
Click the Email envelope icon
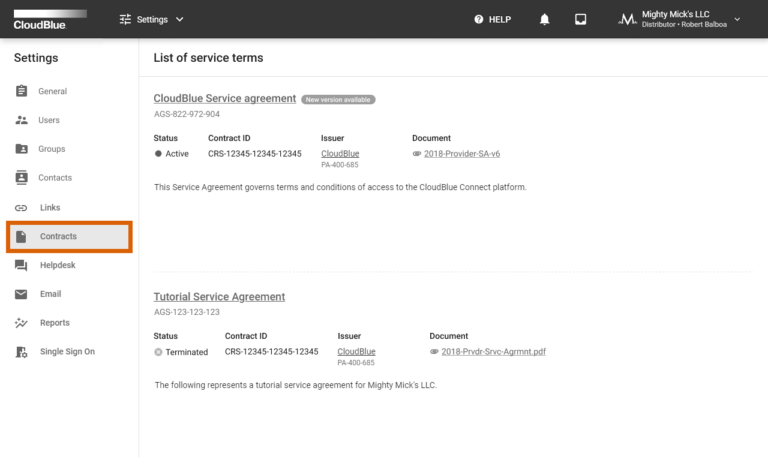(x=21, y=294)
